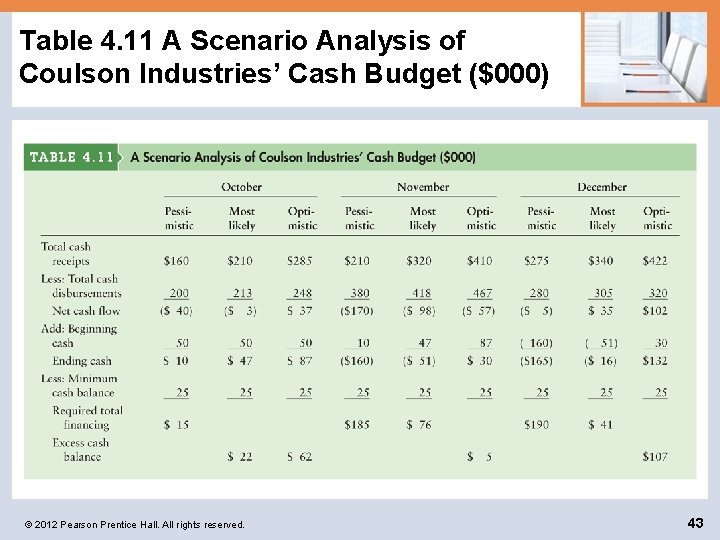Click the $190 required total financing value
The image size is (720, 540).
536,425
